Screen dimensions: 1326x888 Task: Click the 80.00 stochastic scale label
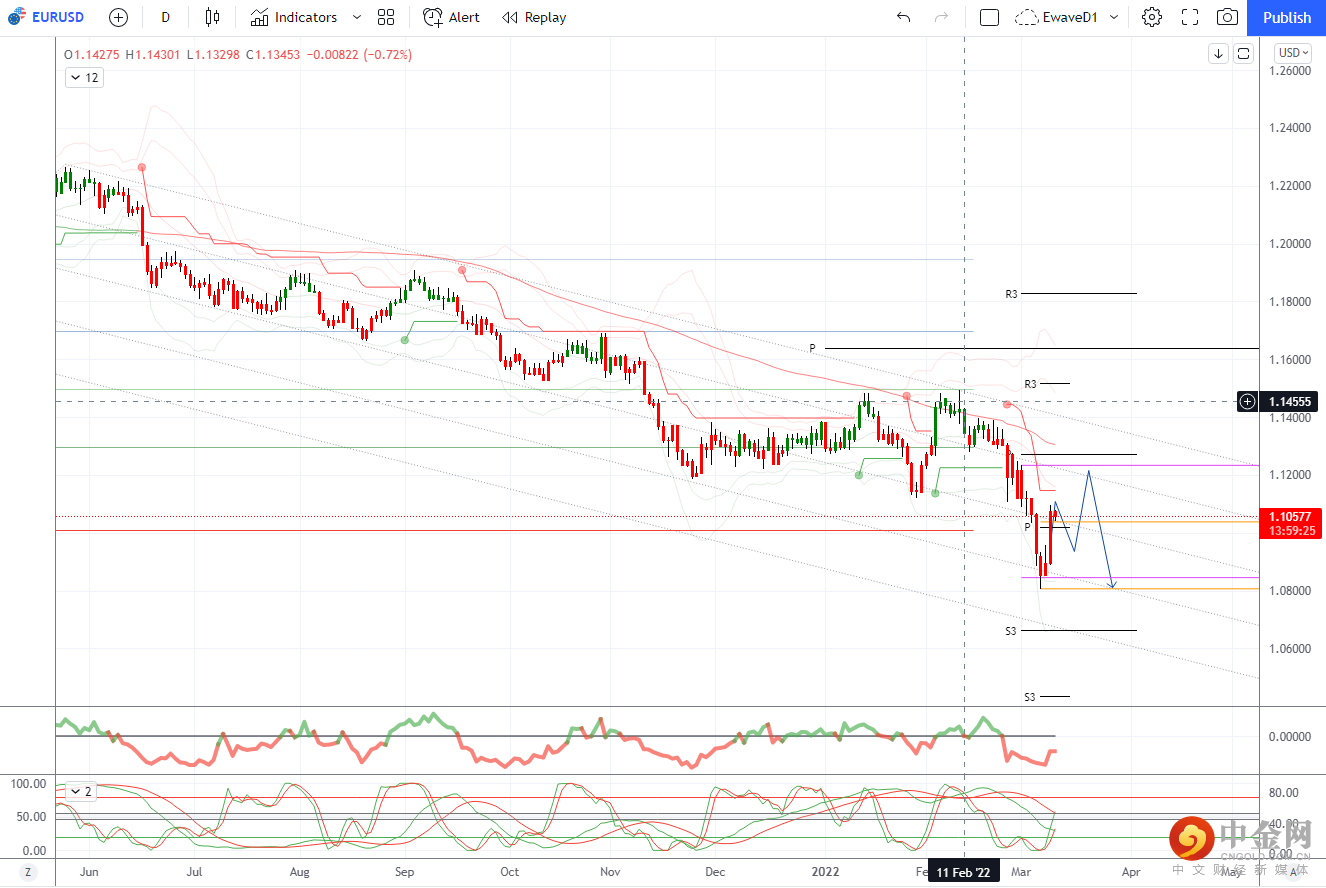pos(1283,793)
